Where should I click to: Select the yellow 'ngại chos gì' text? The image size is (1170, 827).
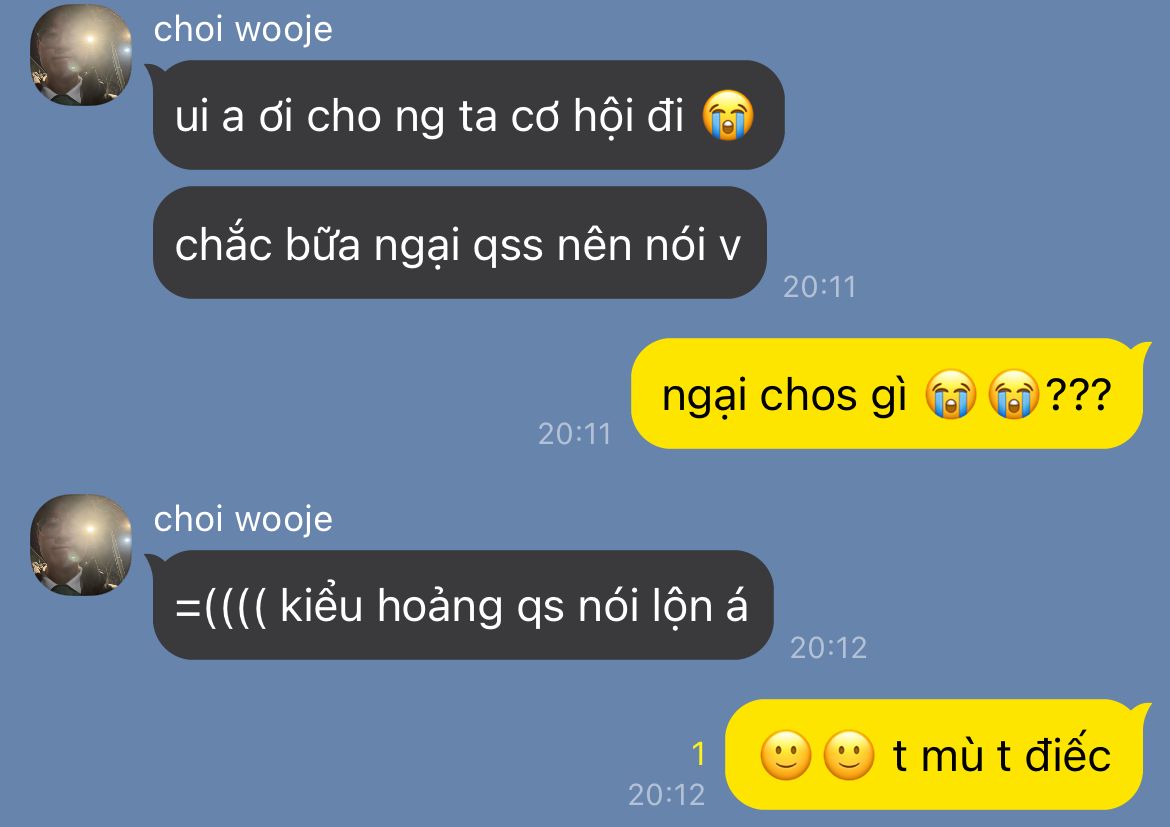[x=784, y=396]
